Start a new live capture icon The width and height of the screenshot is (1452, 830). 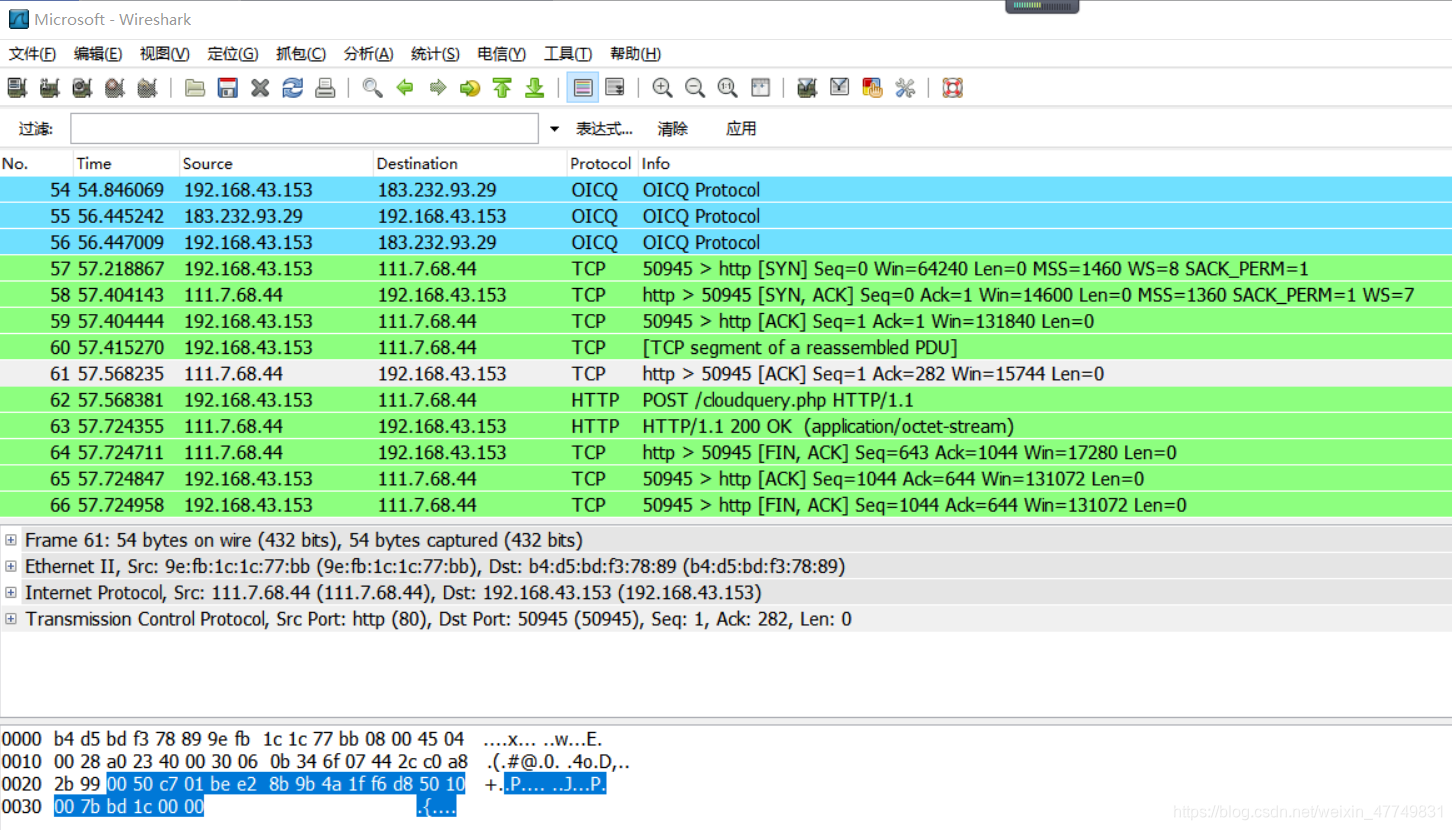point(82,88)
